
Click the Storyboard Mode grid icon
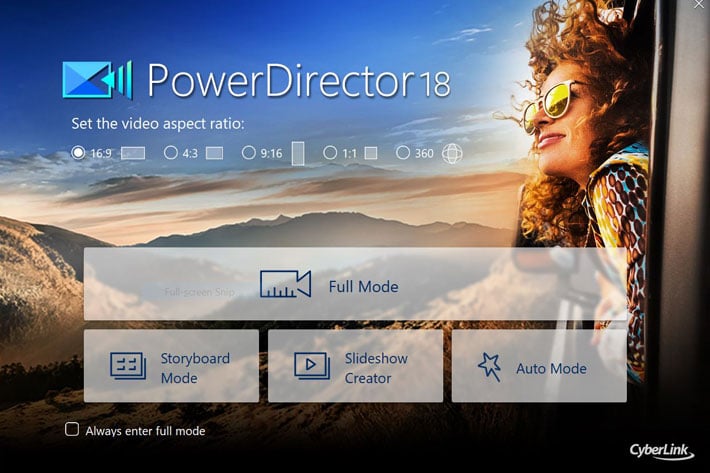click(128, 366)
